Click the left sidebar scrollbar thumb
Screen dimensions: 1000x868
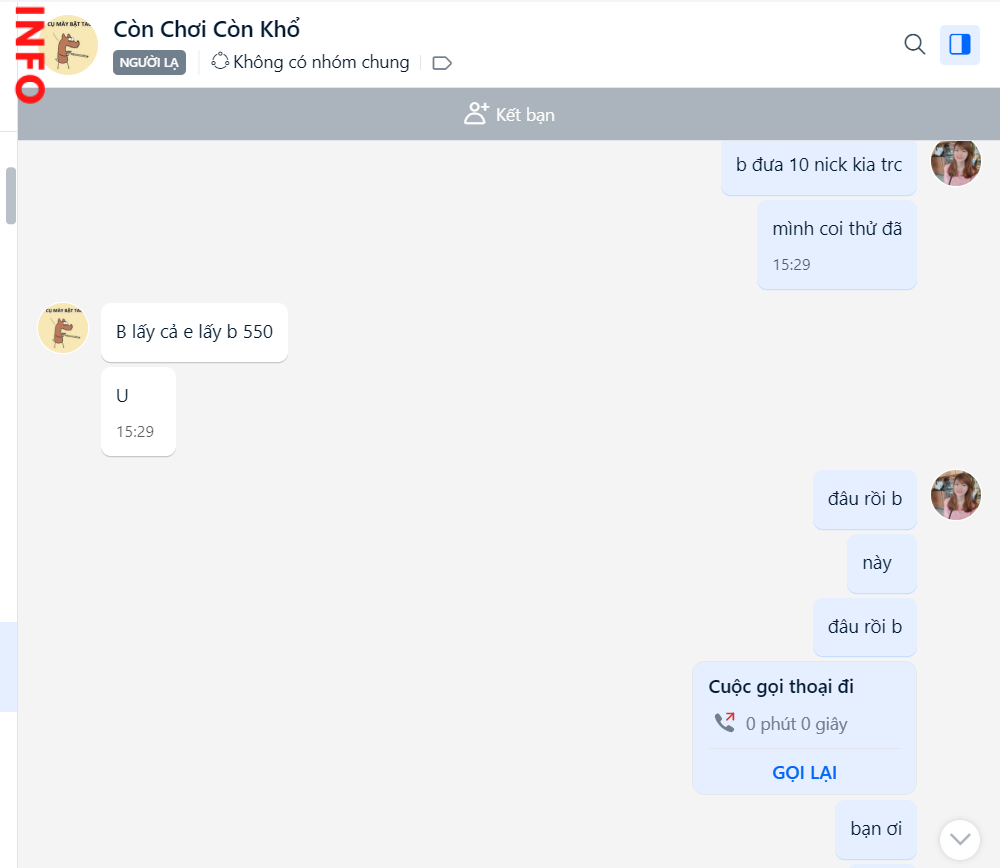pyautogui.click(x=11, y=195)
